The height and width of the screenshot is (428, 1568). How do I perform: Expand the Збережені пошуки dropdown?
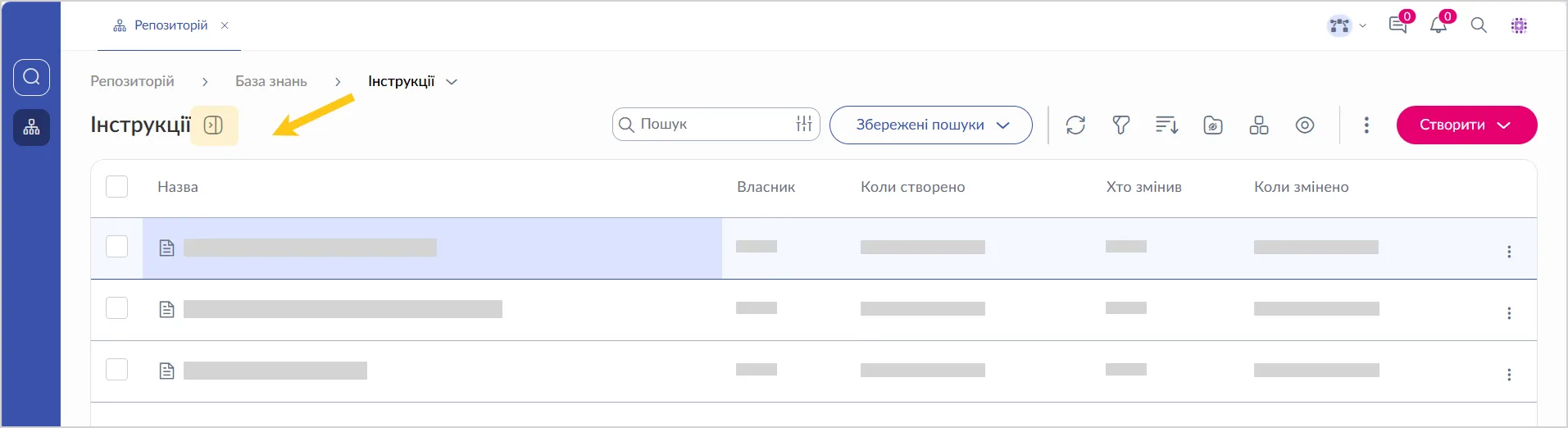pos(930,125)
